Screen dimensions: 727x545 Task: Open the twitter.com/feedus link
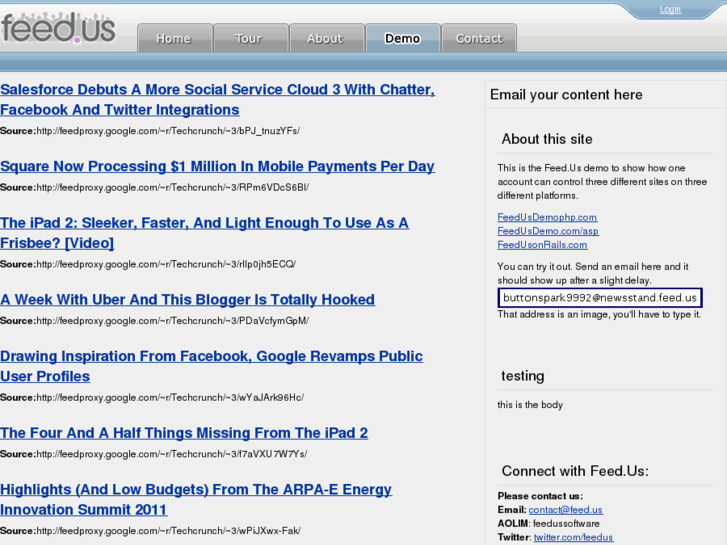573,537
